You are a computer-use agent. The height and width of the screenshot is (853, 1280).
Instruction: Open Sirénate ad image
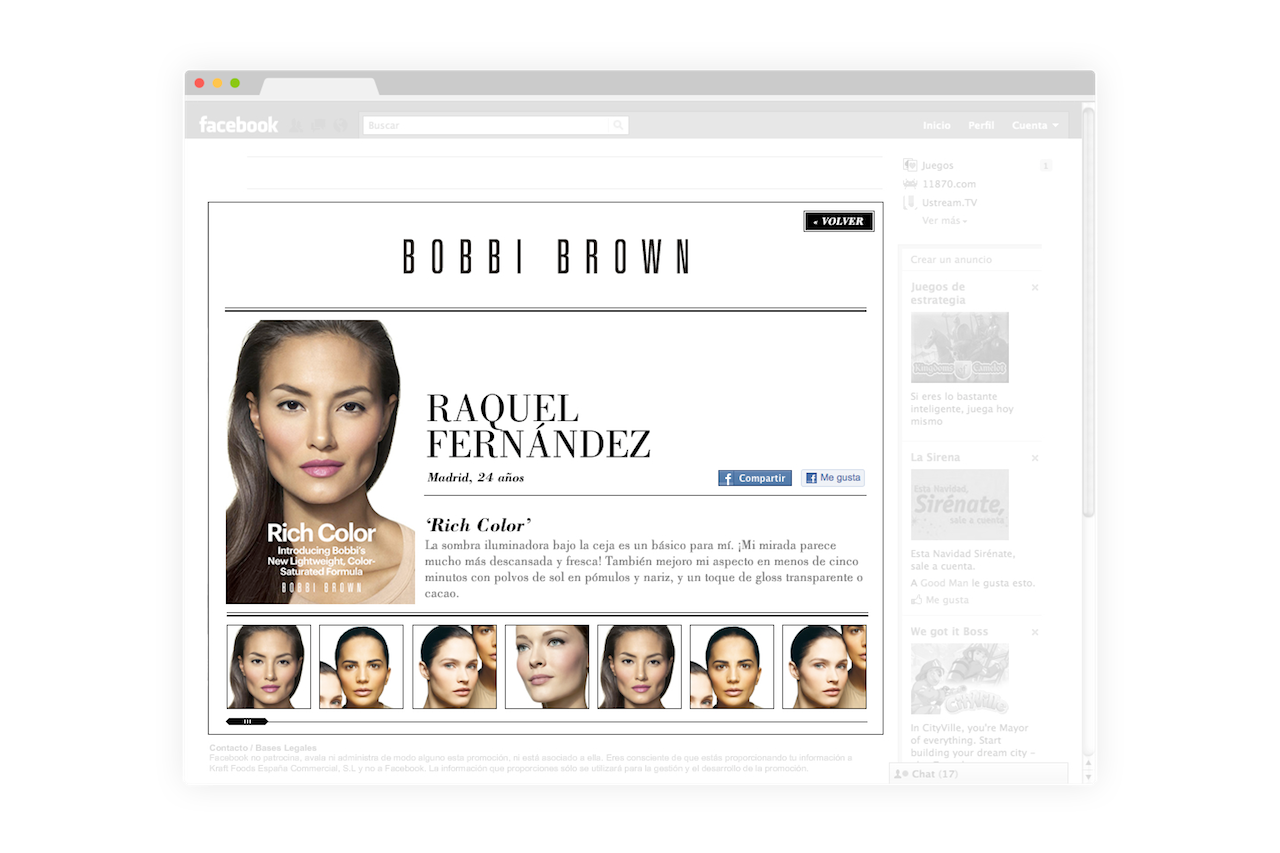[959, 505]
